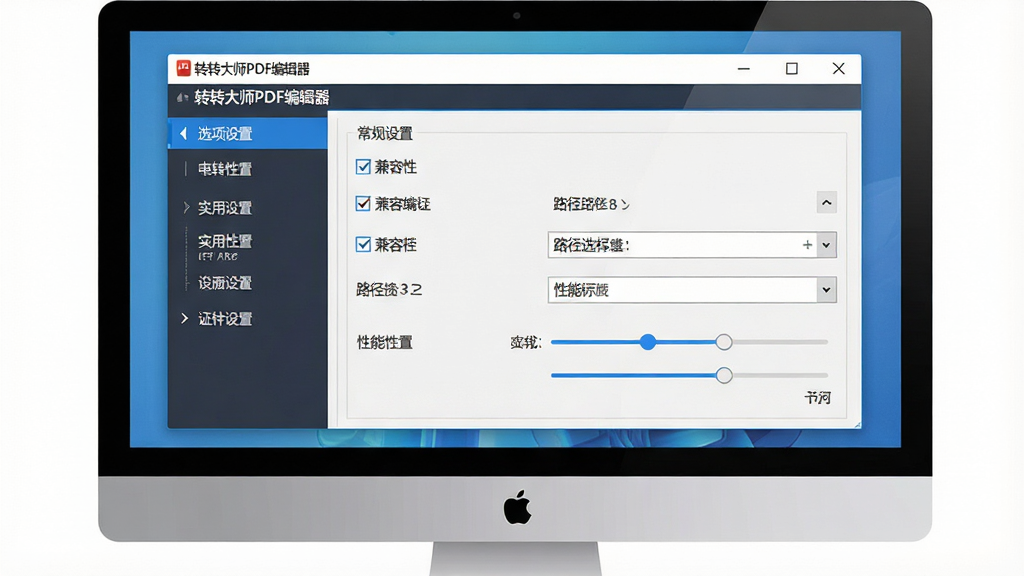Open the path combo box dropdown arrow
1024x576 pixels.
click(826, 246)
